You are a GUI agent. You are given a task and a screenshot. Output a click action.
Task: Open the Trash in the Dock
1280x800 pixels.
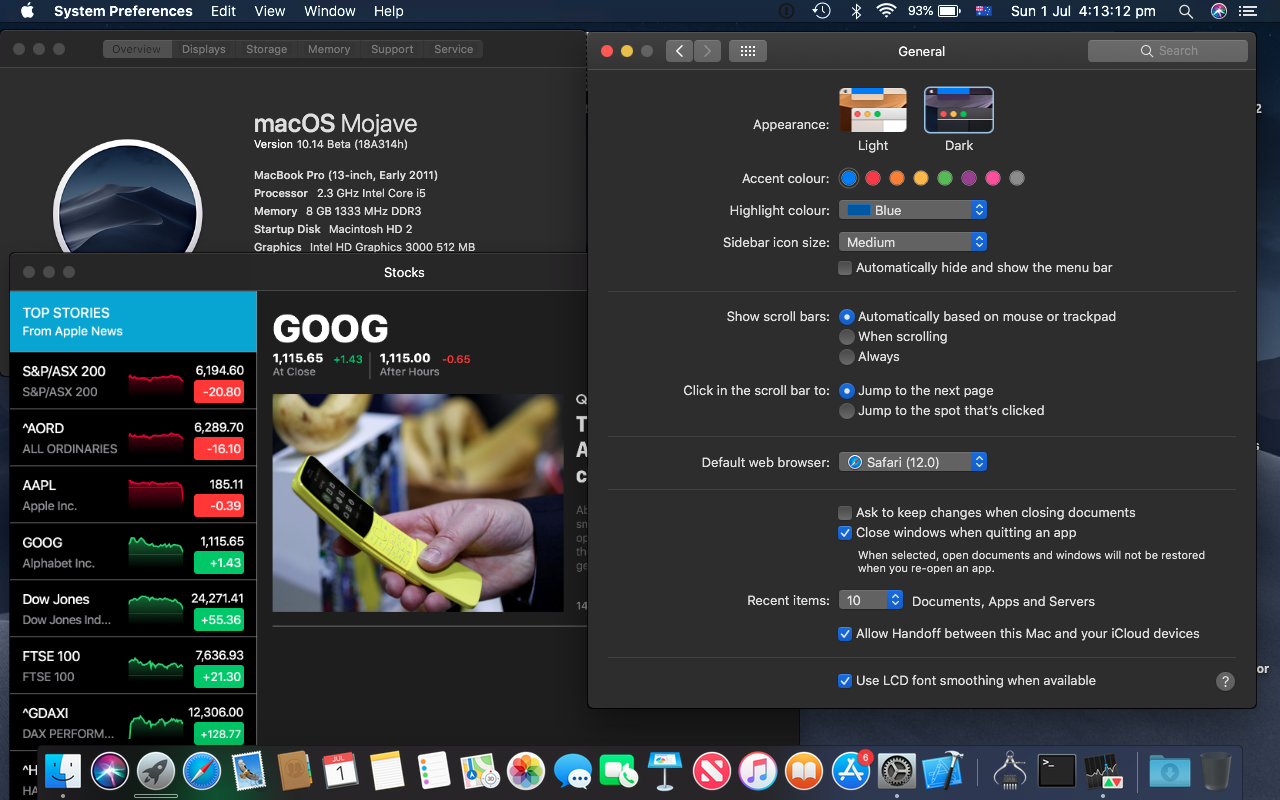[1215, 771]
